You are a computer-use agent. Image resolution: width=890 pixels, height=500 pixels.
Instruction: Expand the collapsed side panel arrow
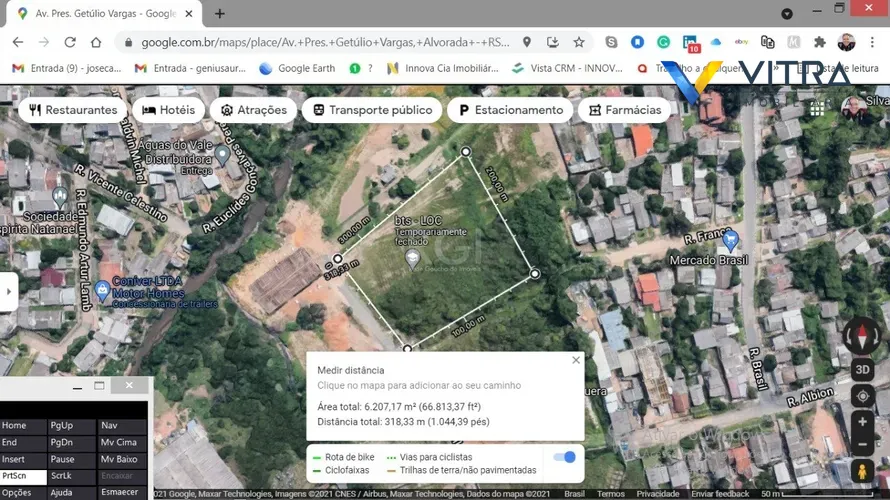pos(8,292)
